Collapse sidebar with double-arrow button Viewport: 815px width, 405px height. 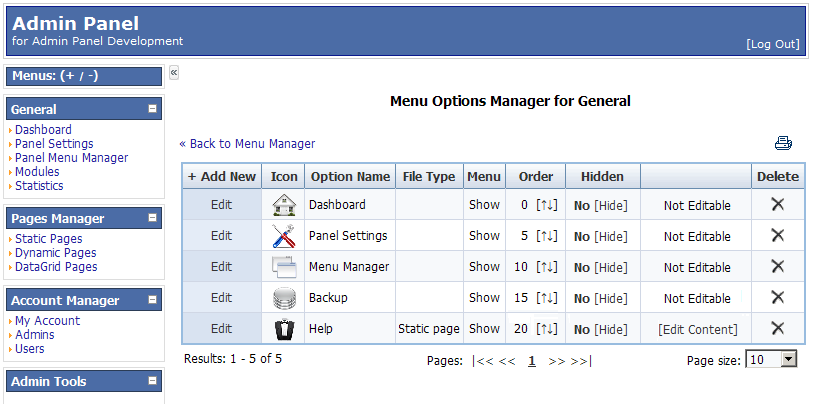pyautogui.click(x=174, y=73)
